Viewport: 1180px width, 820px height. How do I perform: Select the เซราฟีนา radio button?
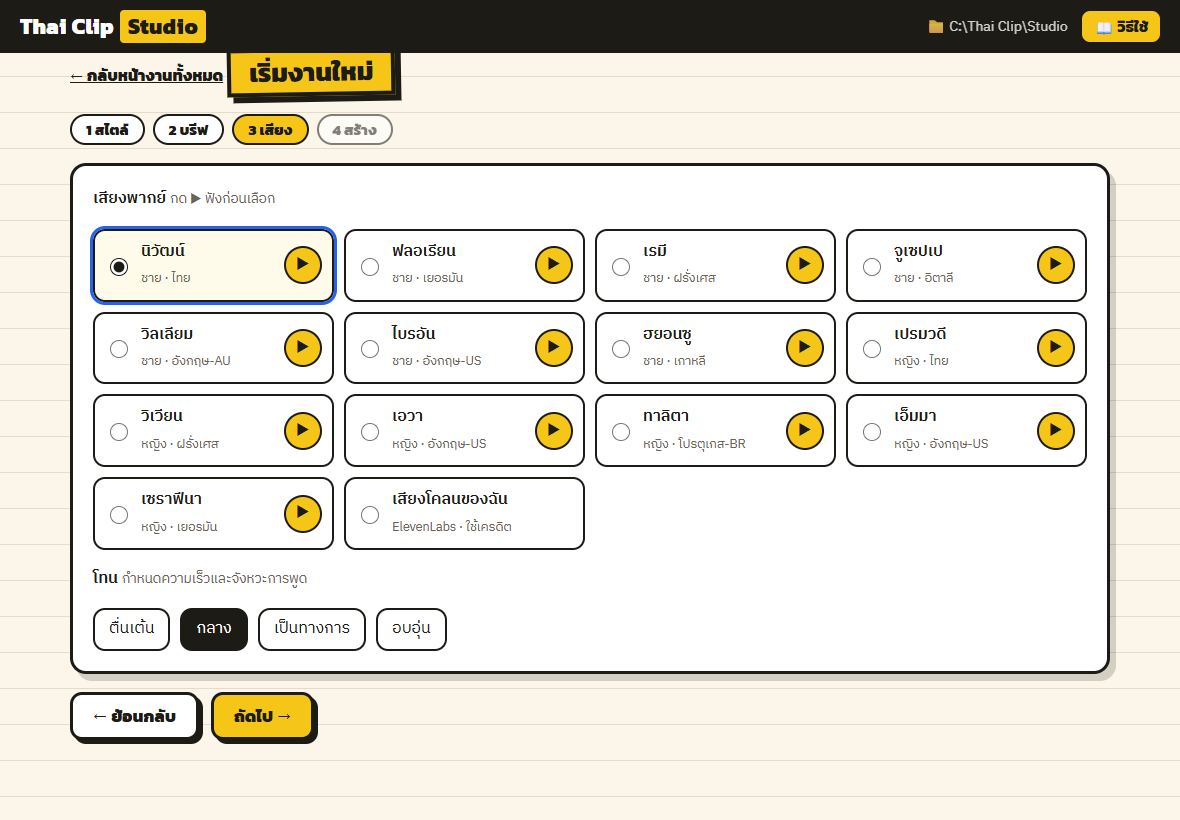119,515
